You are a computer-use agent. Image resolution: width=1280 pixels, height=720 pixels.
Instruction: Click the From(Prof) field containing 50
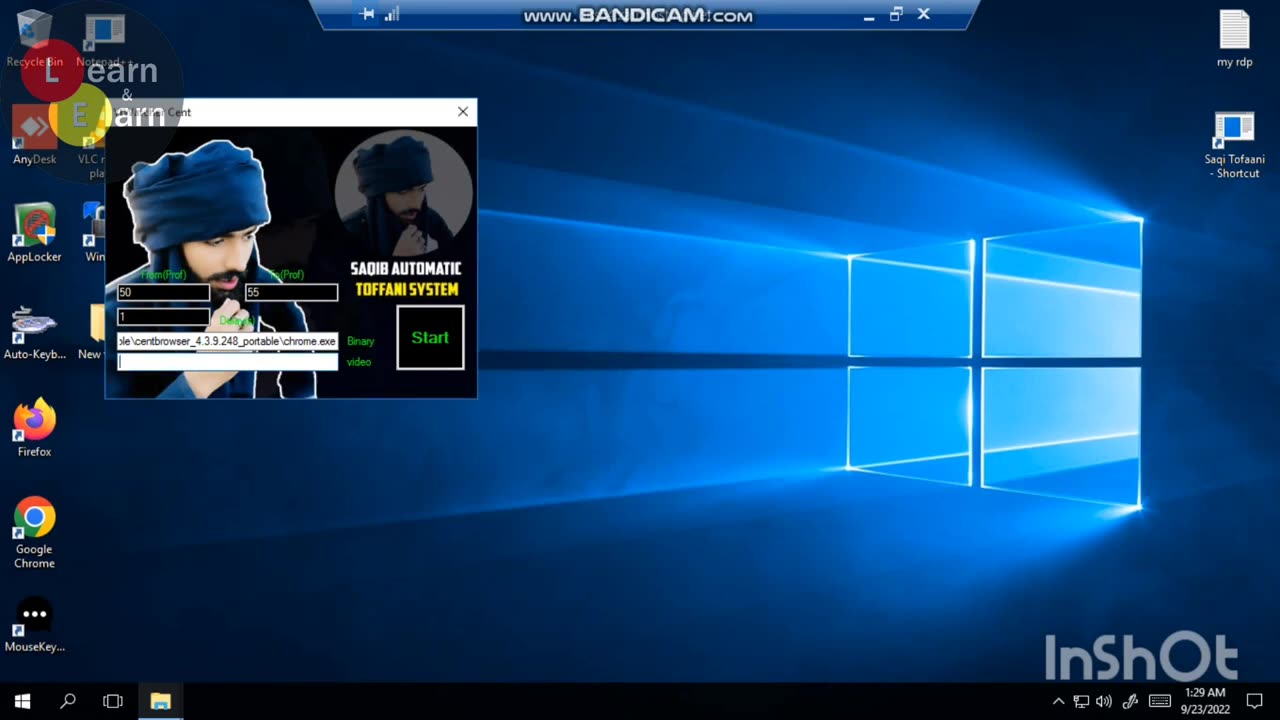coord(163,292)
